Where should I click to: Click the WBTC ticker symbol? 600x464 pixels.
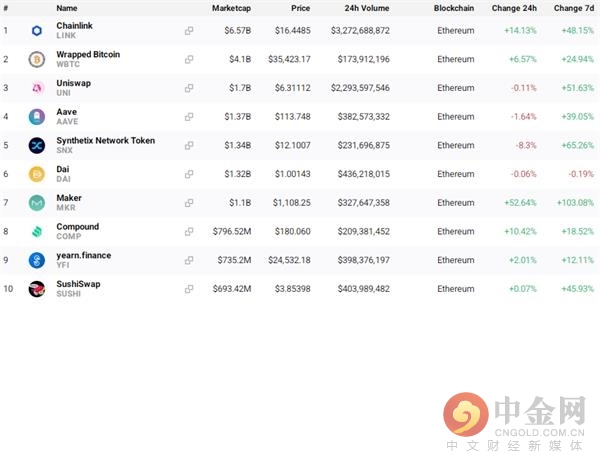pyautogui.click(x=68, y=64)
